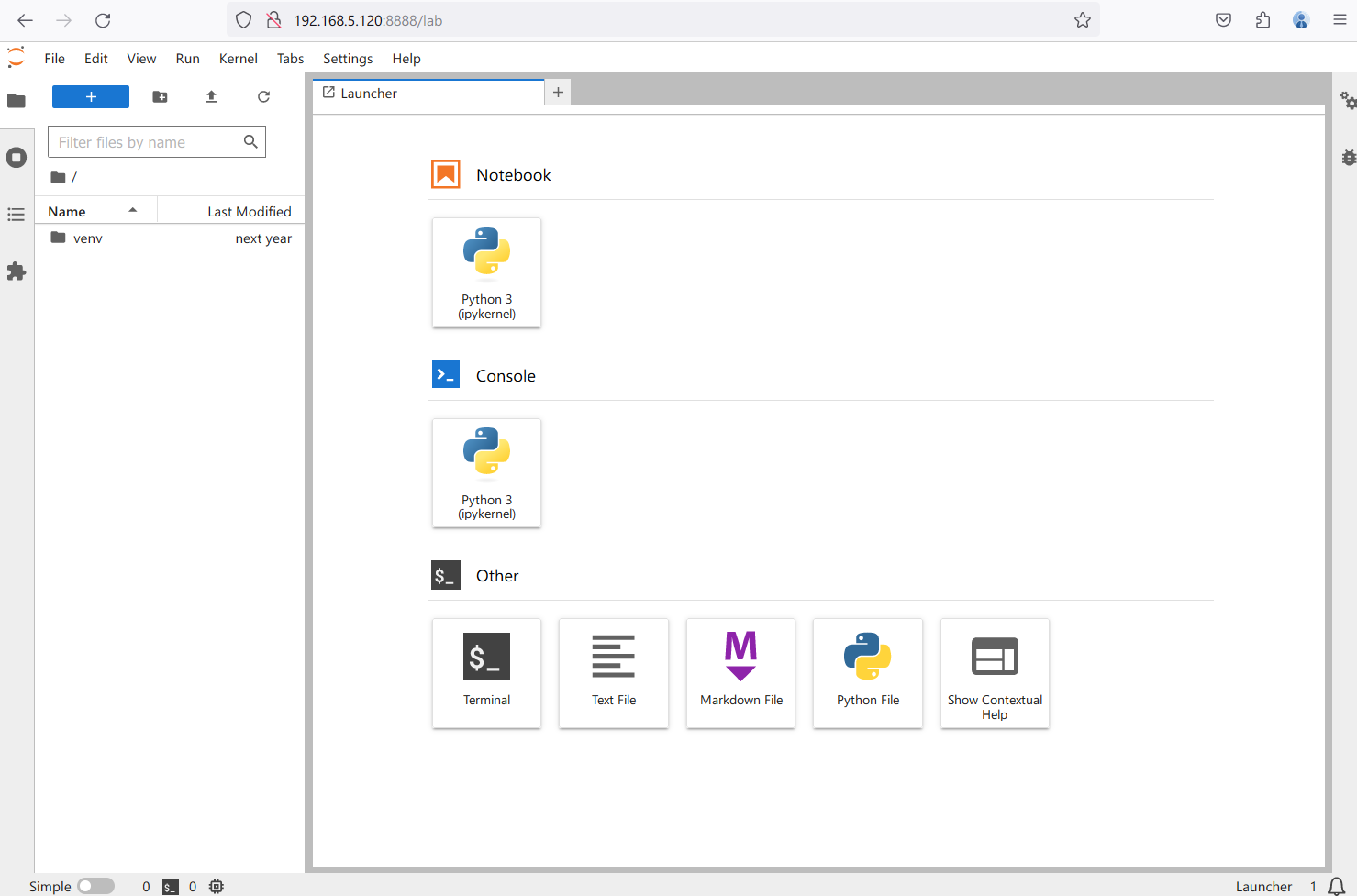Sort files by Last Modified column
This screenshot has width=1357, height=896.
249,212
